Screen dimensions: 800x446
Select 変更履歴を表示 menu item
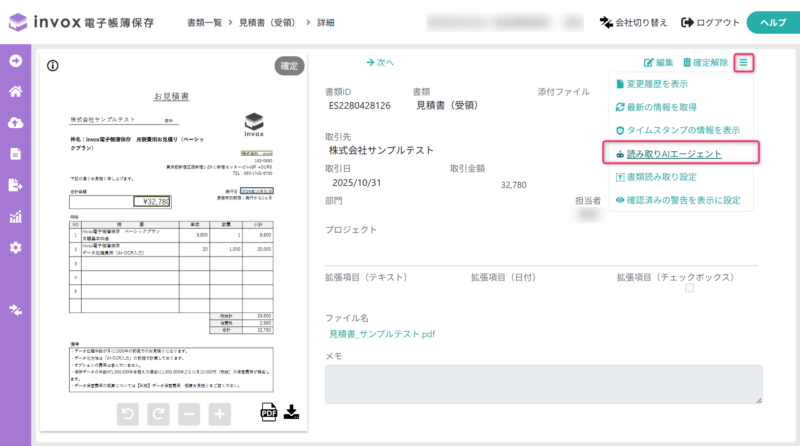pyautogui.click(x=652, y=84)
